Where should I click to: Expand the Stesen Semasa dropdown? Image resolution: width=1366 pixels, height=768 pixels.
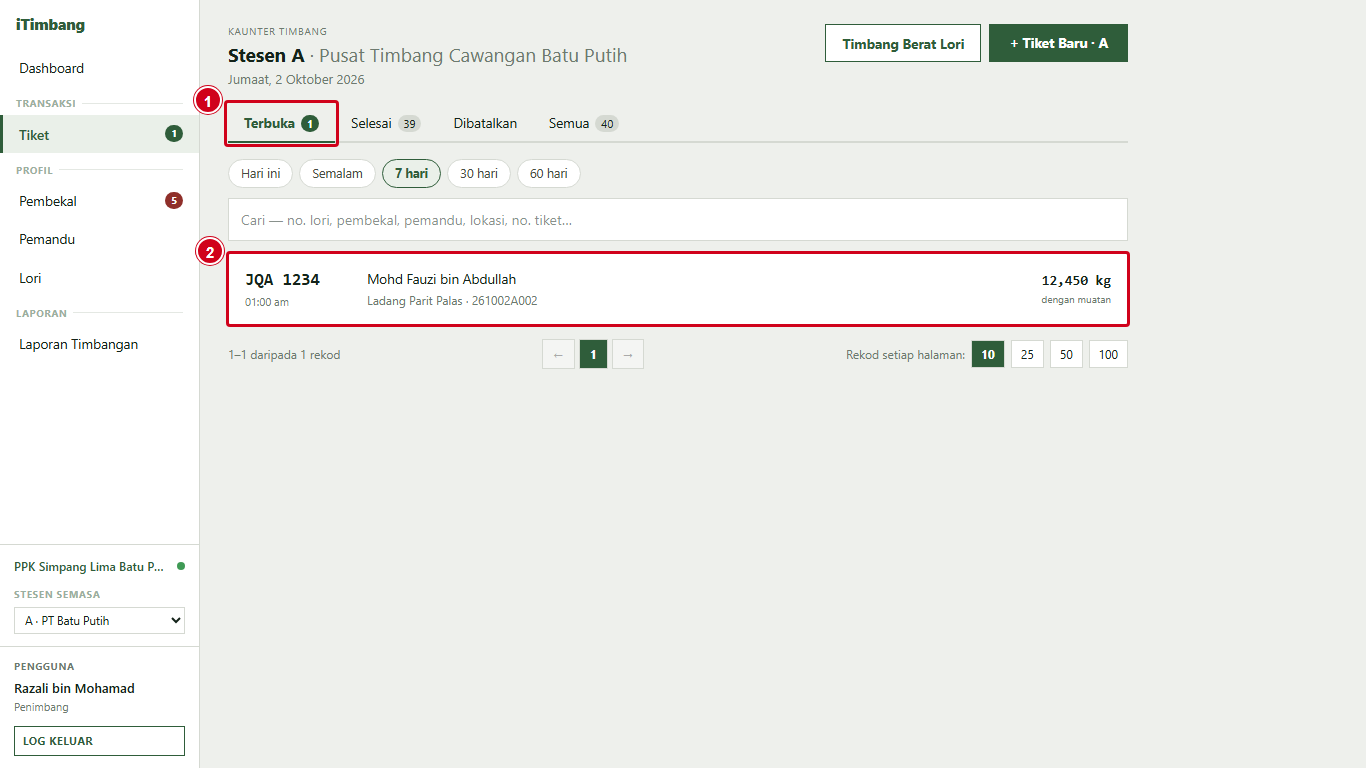99,621
